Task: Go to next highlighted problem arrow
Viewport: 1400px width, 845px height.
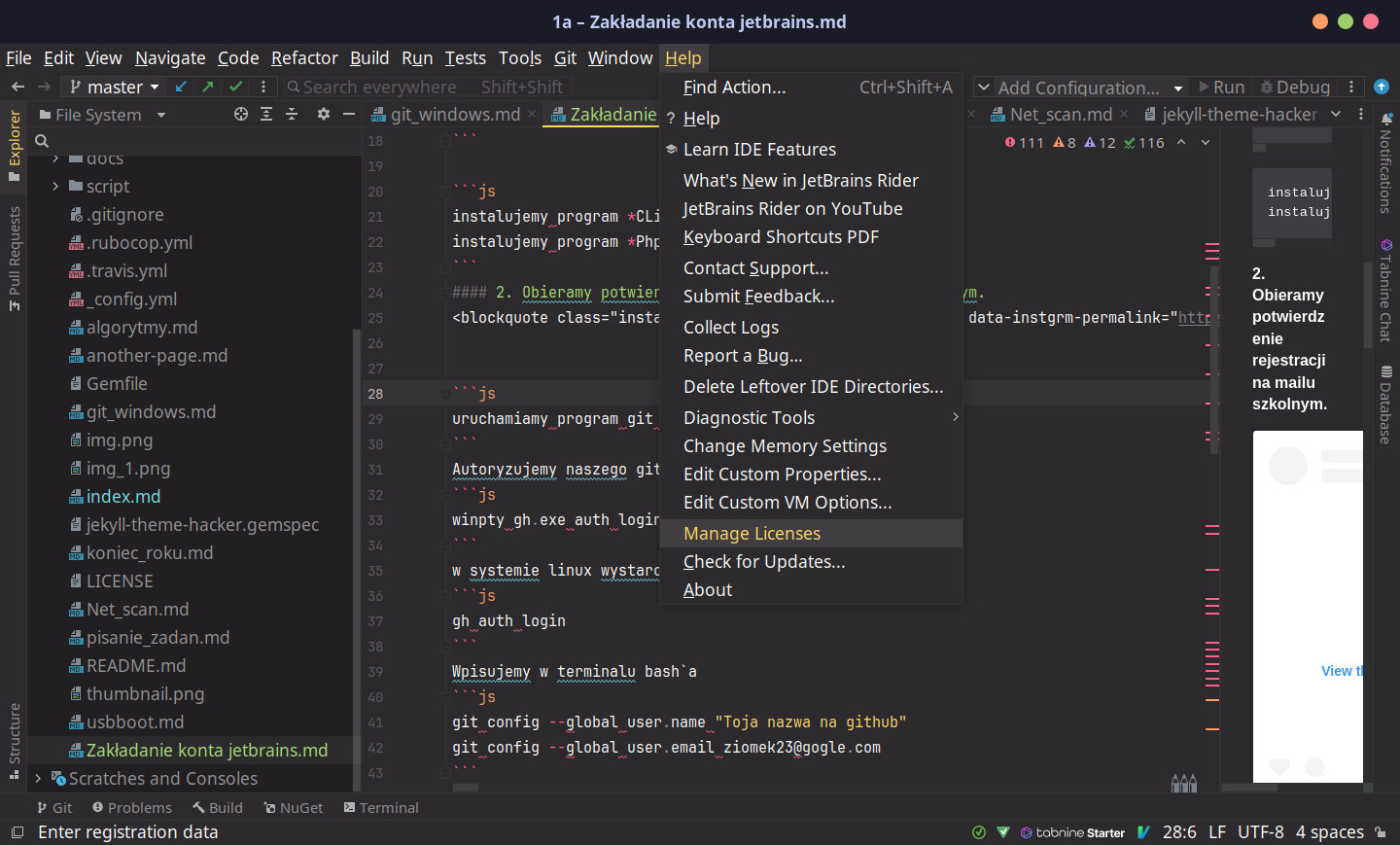Action: pyautogui.click(x=1206, y=142)
